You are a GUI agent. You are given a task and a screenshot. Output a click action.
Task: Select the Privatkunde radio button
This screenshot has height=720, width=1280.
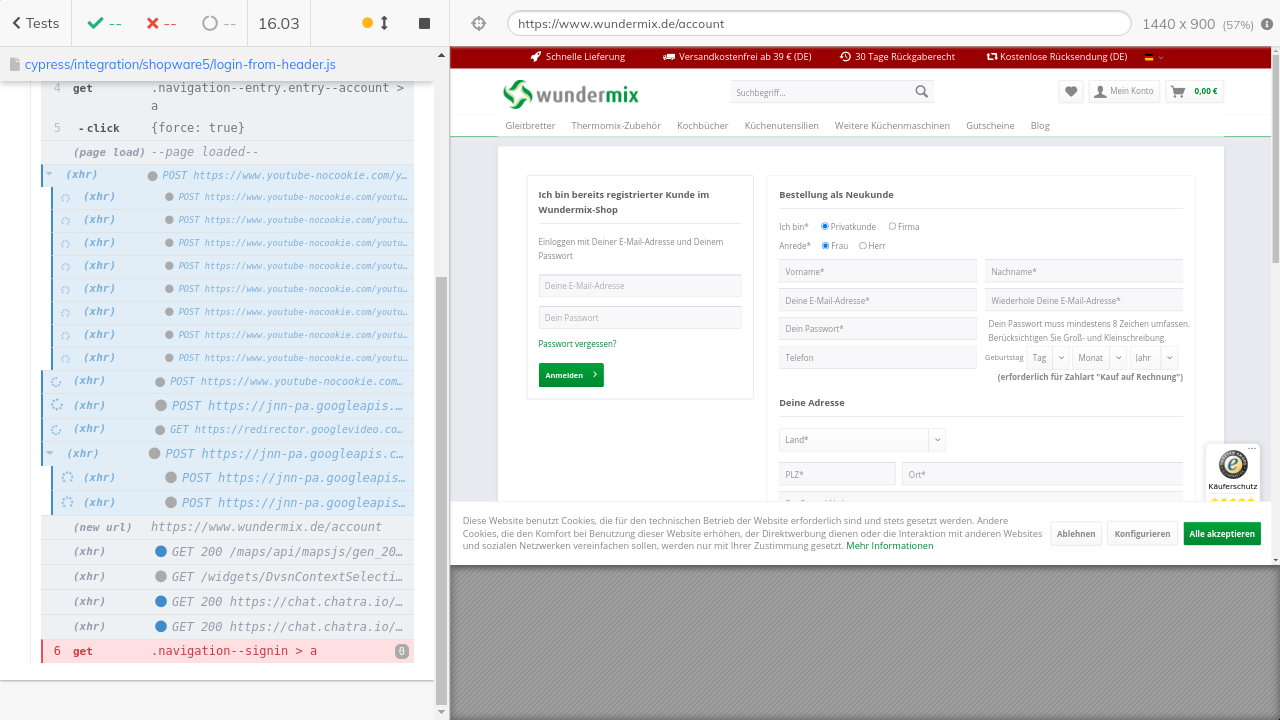pyautogui.click(x=825, y=227)
